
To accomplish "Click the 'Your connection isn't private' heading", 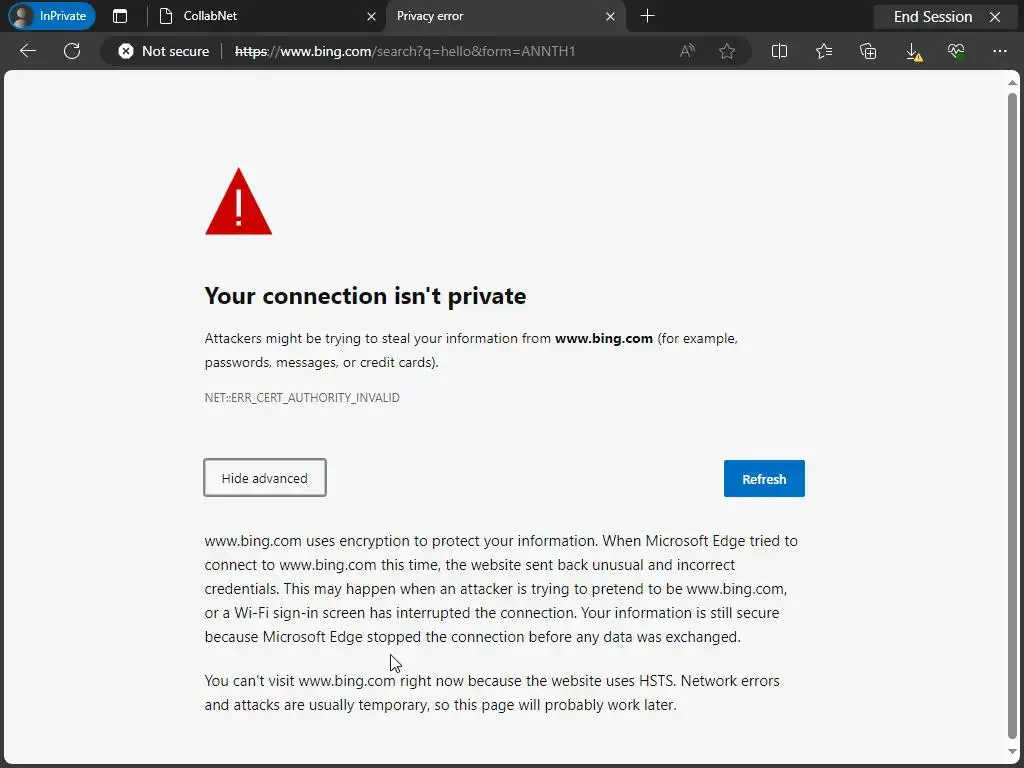I will point(365,296).
